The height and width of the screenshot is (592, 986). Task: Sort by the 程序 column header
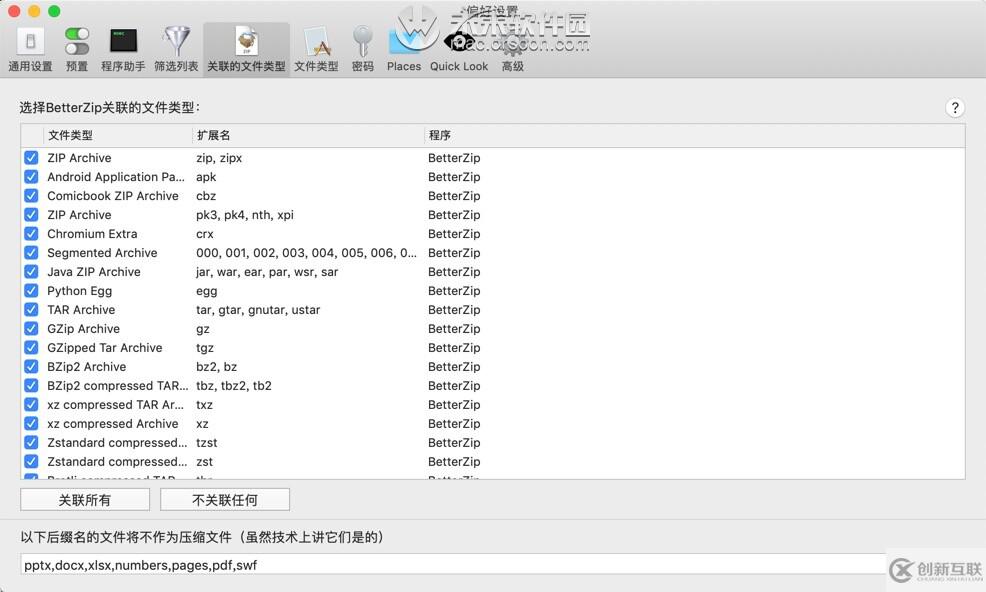(694, 135)
